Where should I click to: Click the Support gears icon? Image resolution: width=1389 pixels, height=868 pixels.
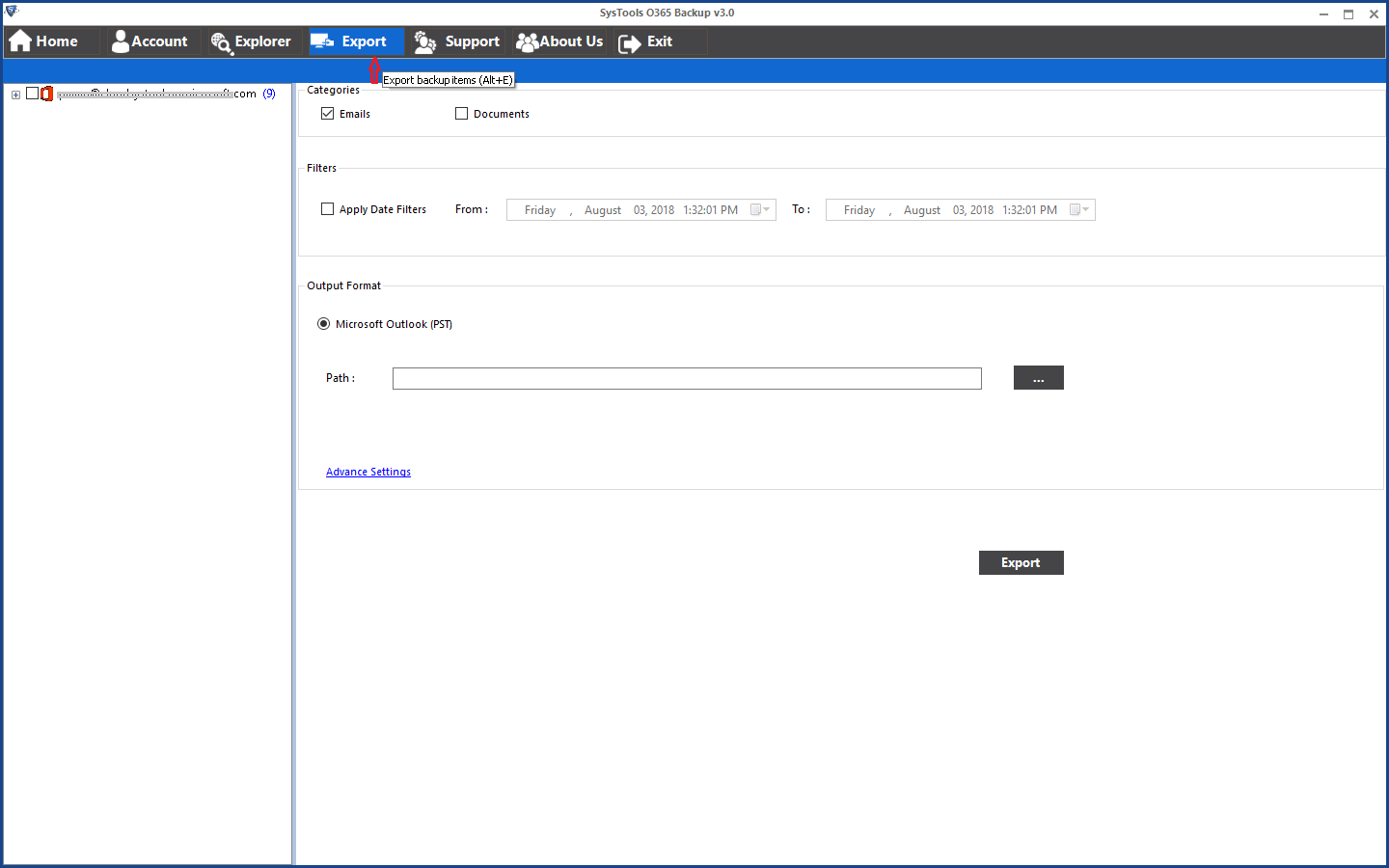coord(425,42)
